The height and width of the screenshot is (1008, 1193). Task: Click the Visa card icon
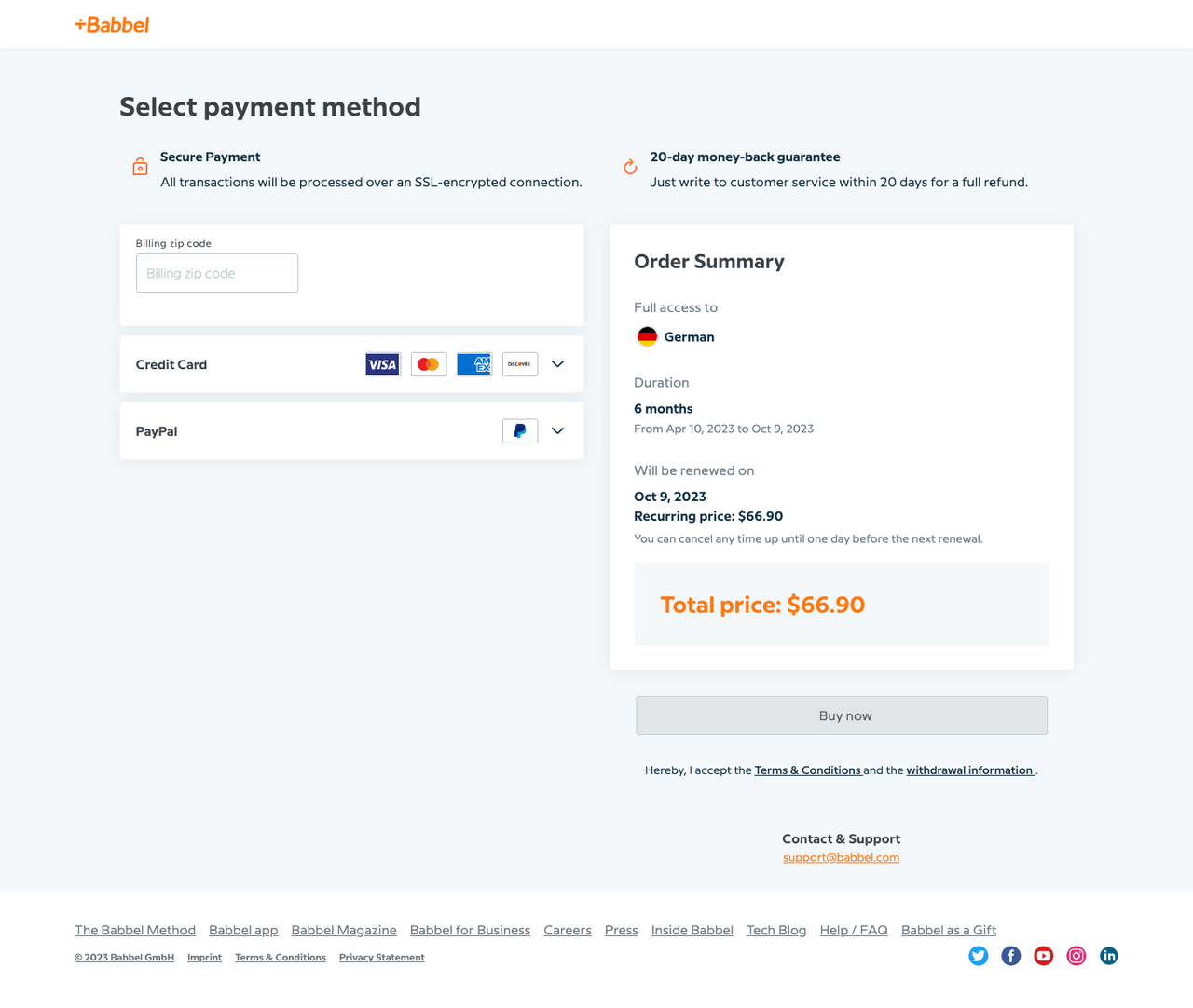(382, 364)
